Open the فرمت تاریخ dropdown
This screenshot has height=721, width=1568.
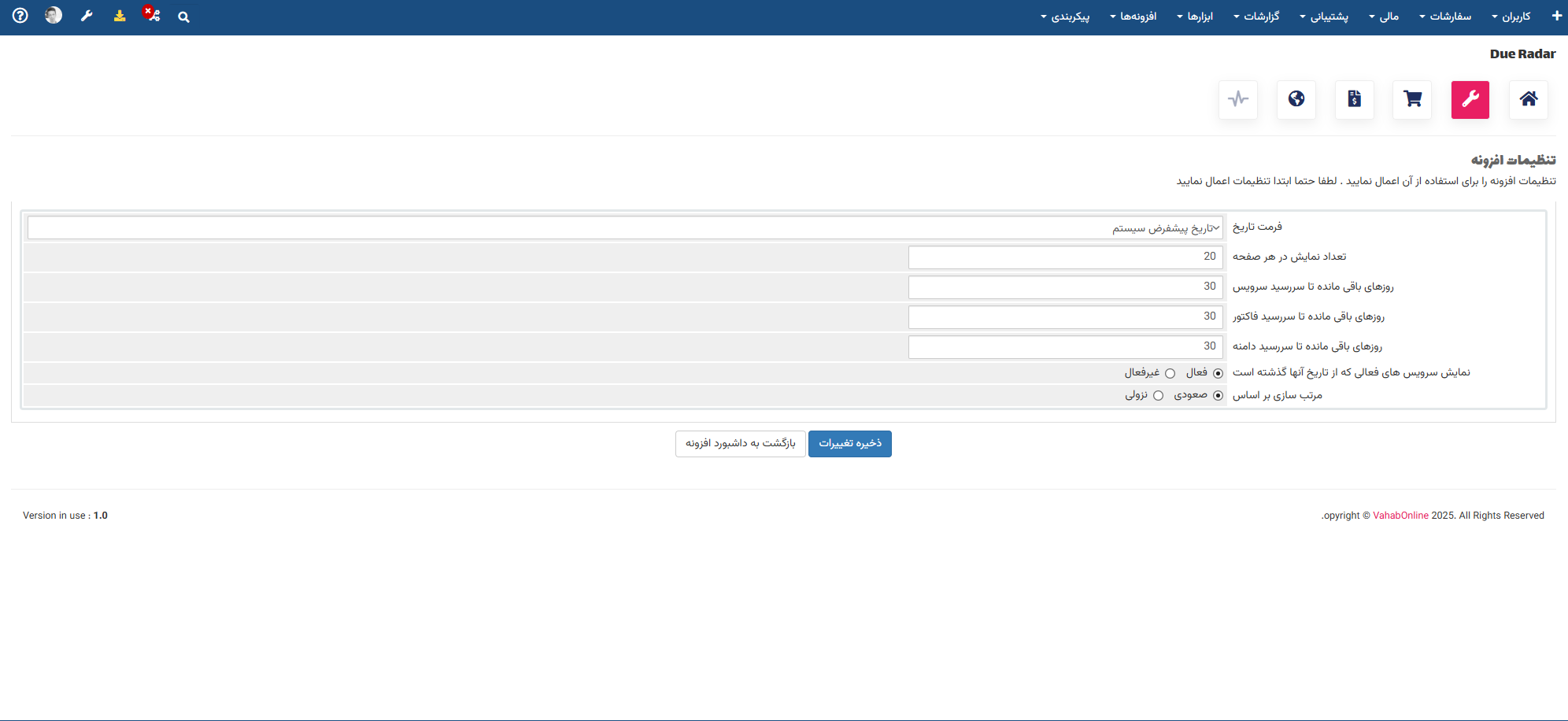625,228
